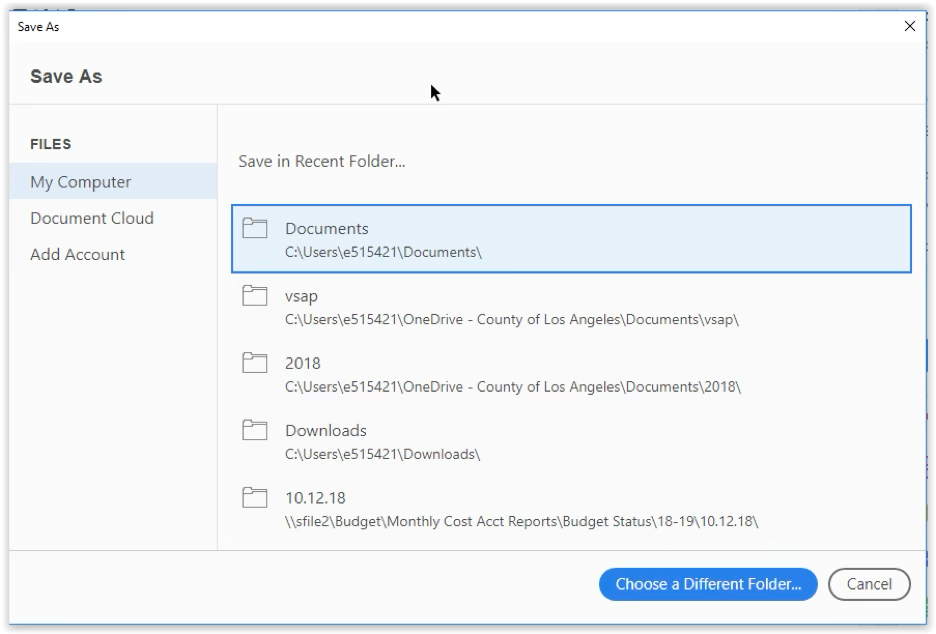The image size is (936, 634).
Task: Click the folder icon beside 10.12.18
Action: [254, 498]
